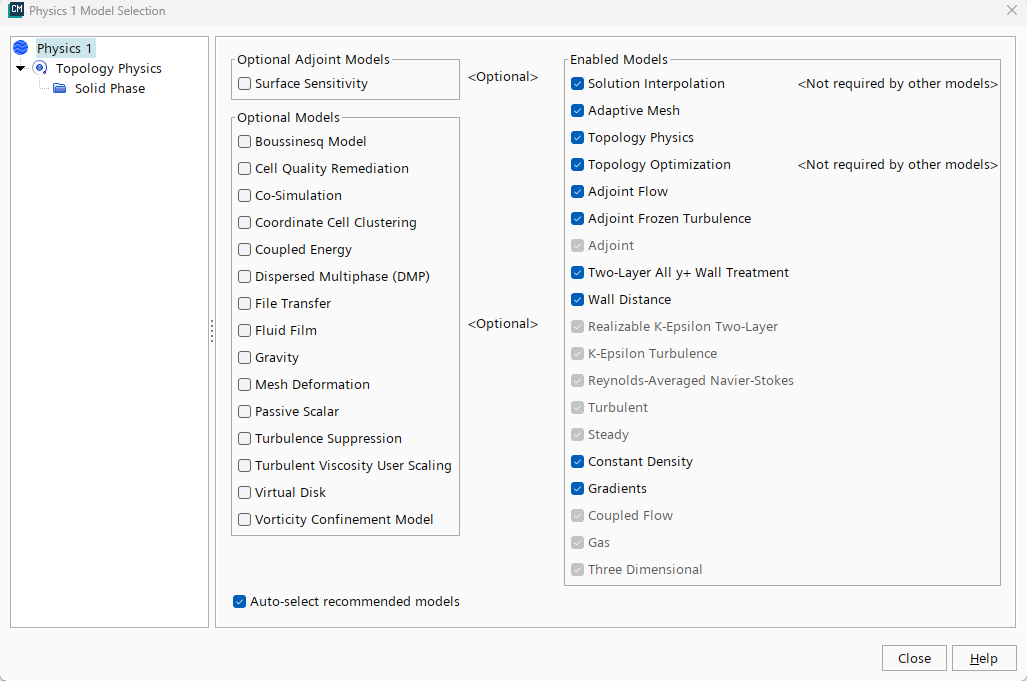This screenshot has height=681, width=1027.
Task: Click greyed Steady checkbox
Action: (x=577, y=435)
